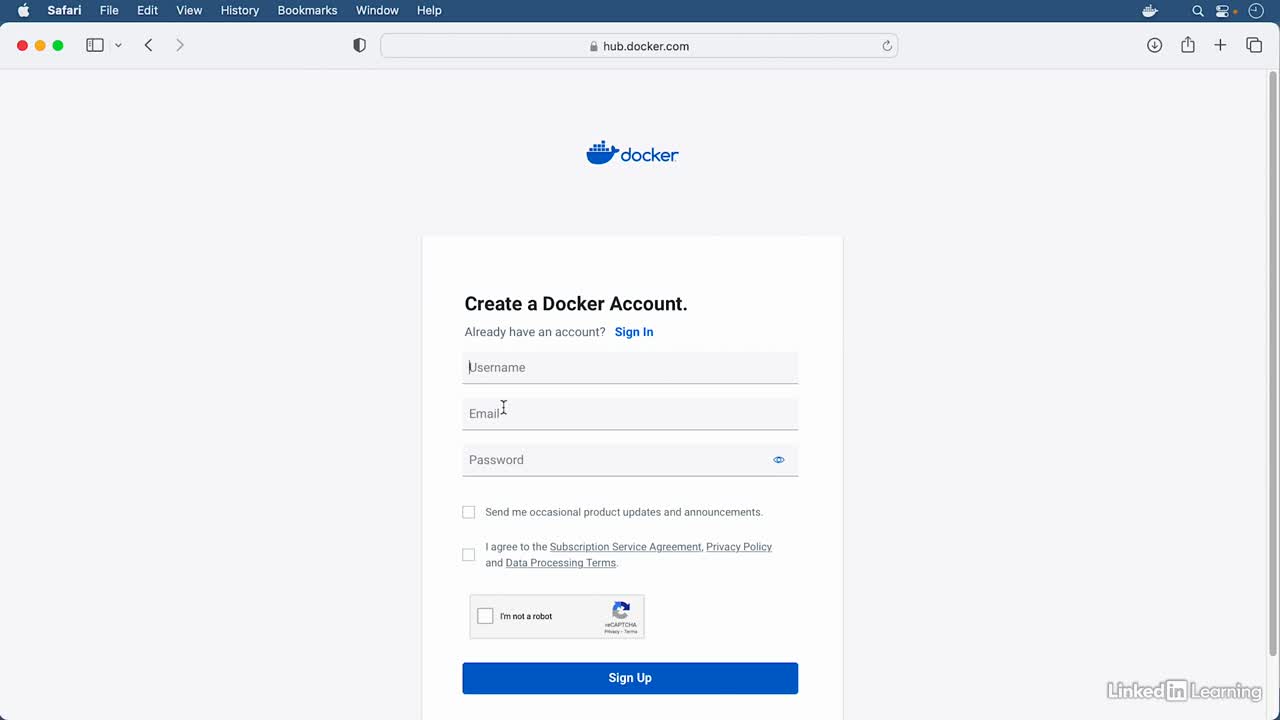Click the Docker whale menu bar icon
Image resolution: width=1280 pixels, height=720 pixels.
(1150, 10)
